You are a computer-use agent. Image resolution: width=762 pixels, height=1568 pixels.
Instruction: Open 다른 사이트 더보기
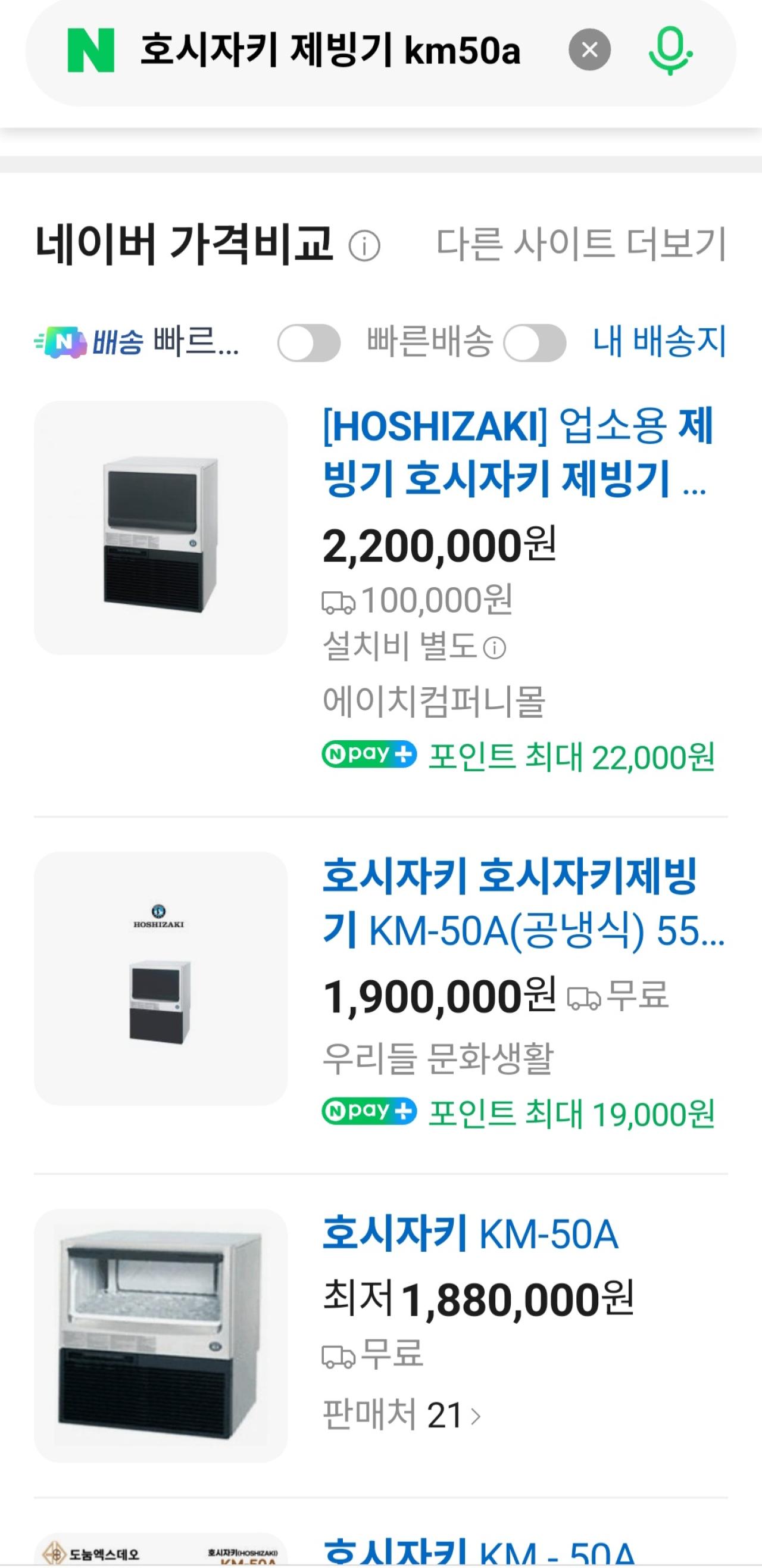tap(582, 244)
